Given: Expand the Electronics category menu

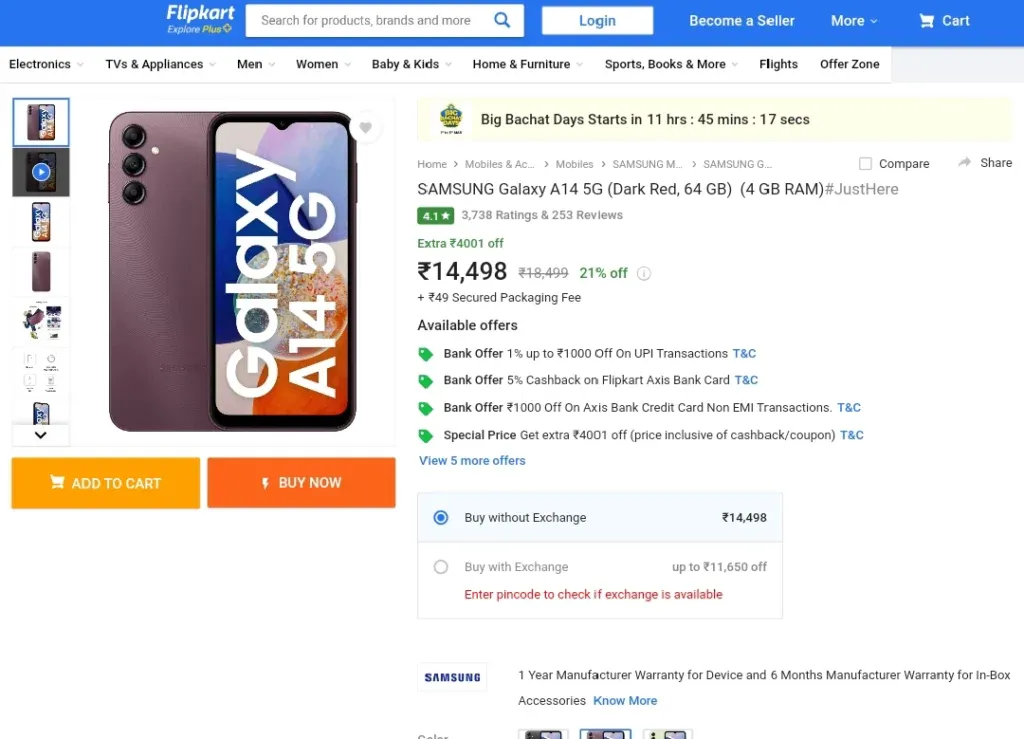Looking at the screenshot, I should [46, 64].
